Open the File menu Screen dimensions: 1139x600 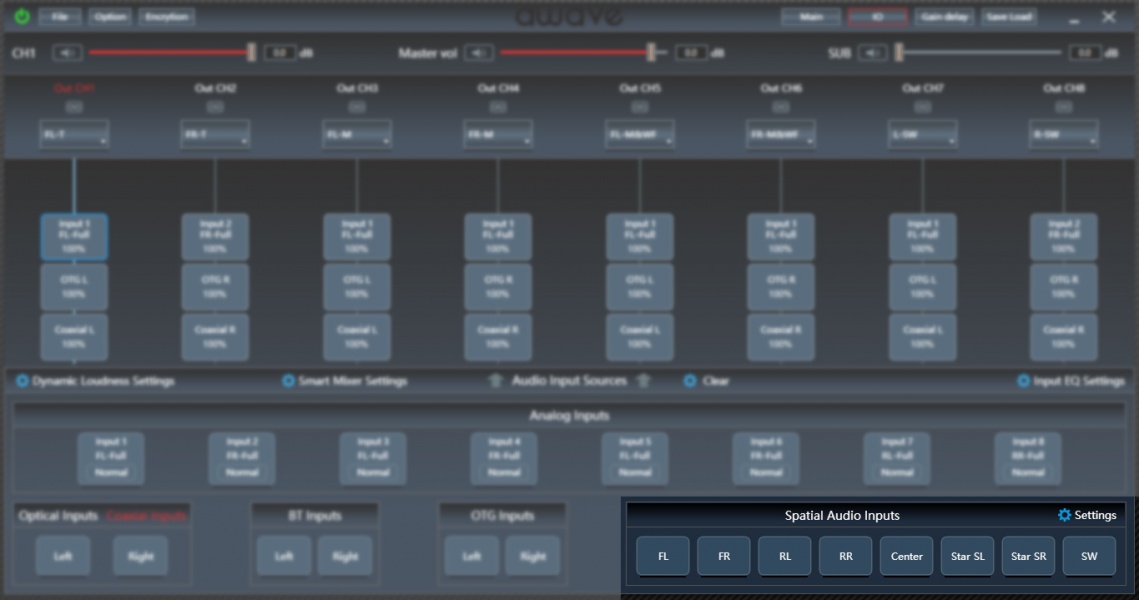60,17
